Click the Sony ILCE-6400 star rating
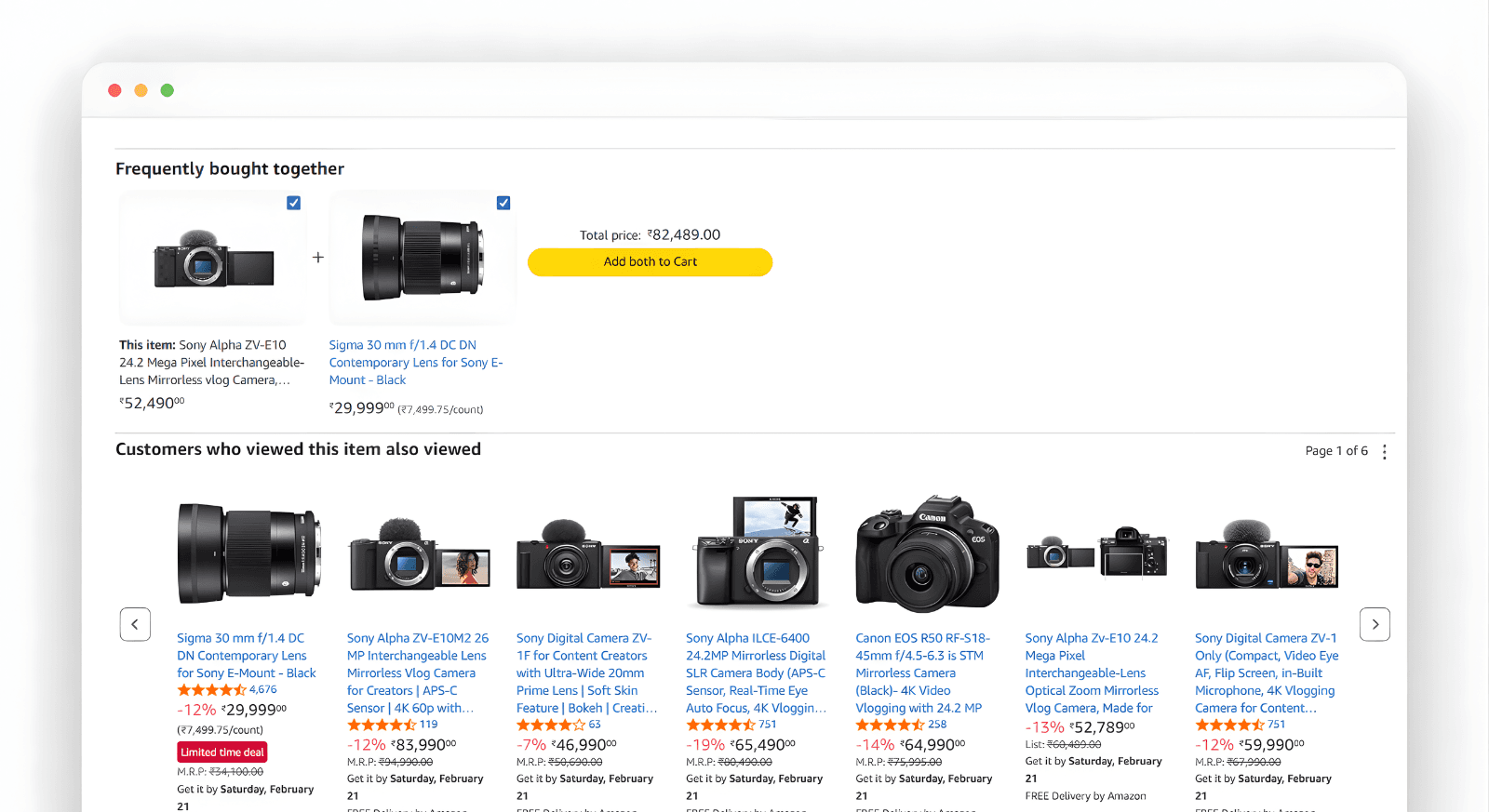 [x=720, y=725]
